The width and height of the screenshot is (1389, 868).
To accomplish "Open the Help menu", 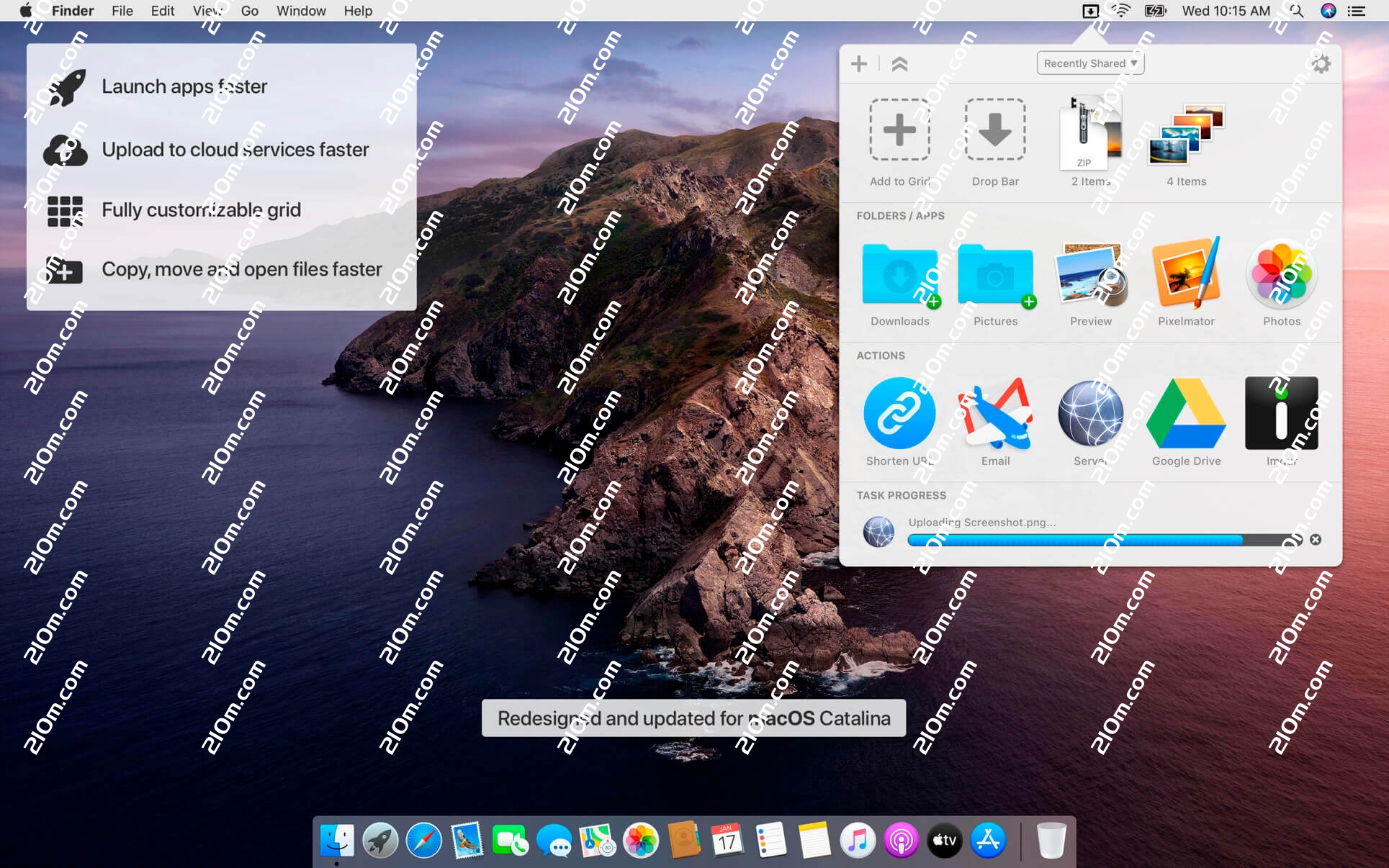I will (x=358, y=11).
